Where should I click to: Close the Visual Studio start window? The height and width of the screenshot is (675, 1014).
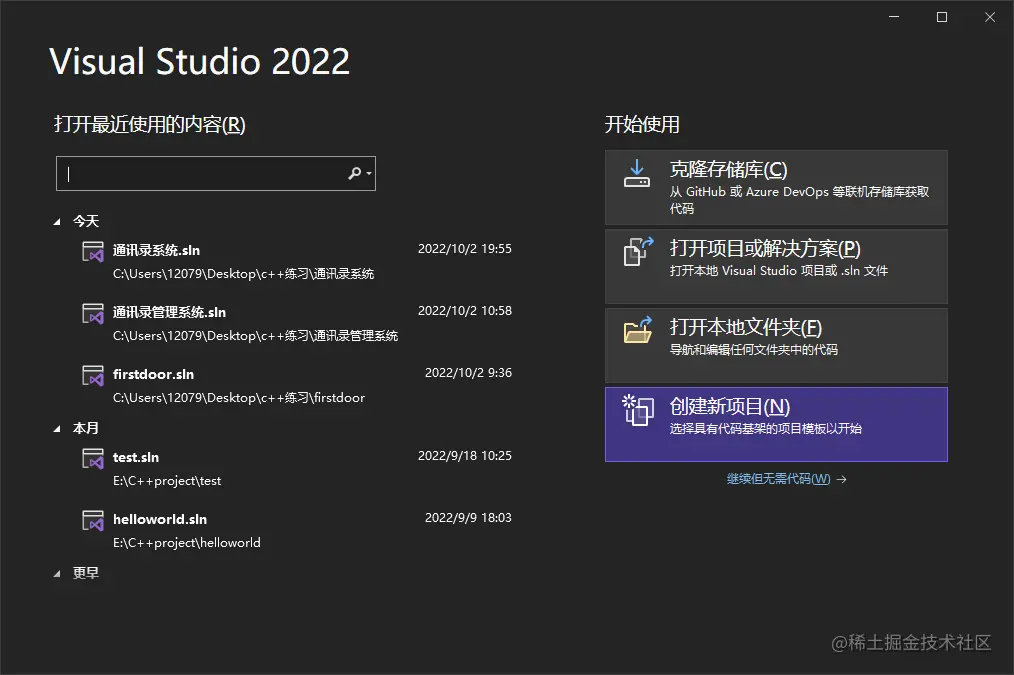[x=989, y=17]
